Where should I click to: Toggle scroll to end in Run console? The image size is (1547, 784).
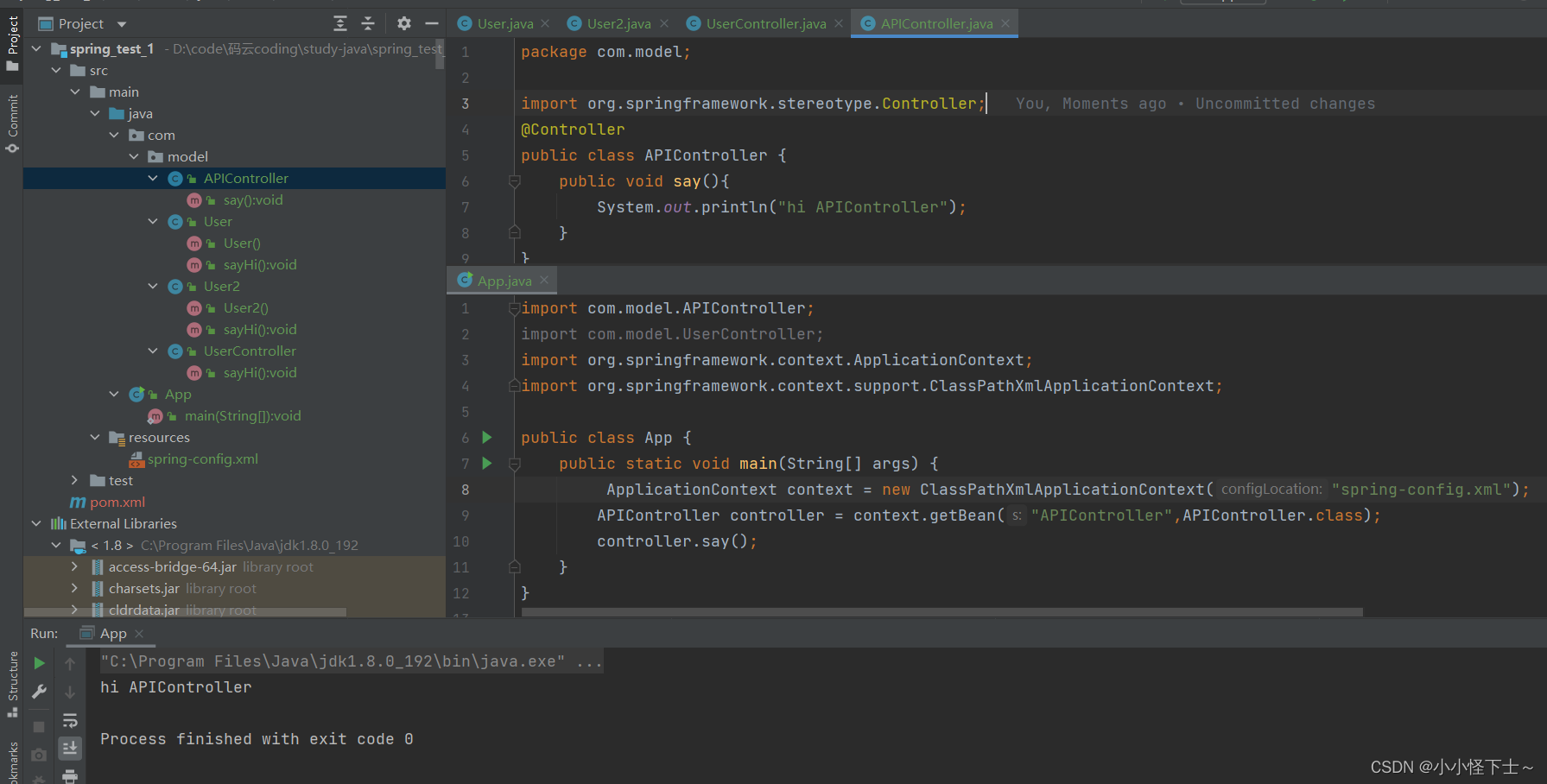pyautogui.click(x=70, y=748)
